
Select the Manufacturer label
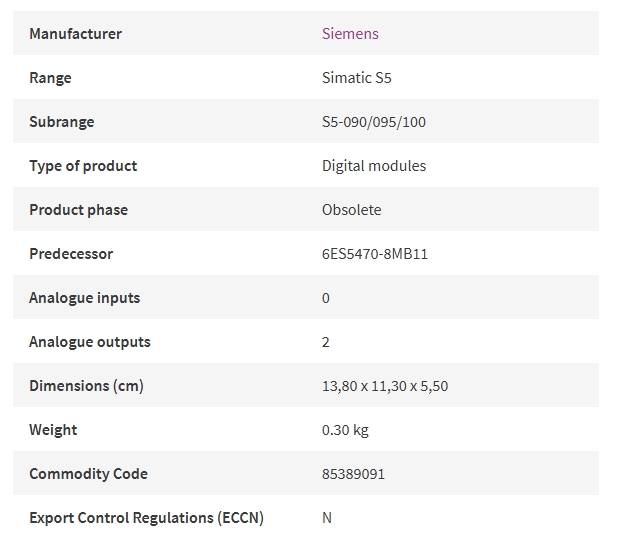click(76, 33)
